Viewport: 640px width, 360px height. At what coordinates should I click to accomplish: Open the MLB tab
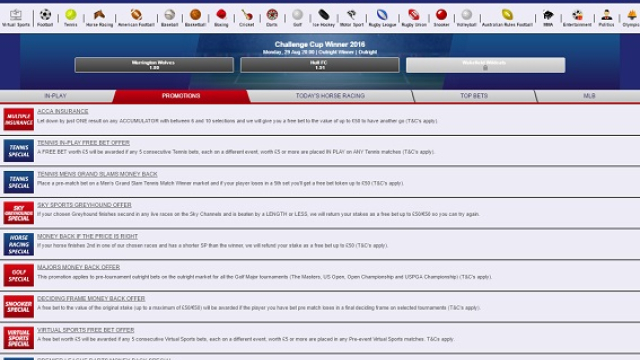589,96
